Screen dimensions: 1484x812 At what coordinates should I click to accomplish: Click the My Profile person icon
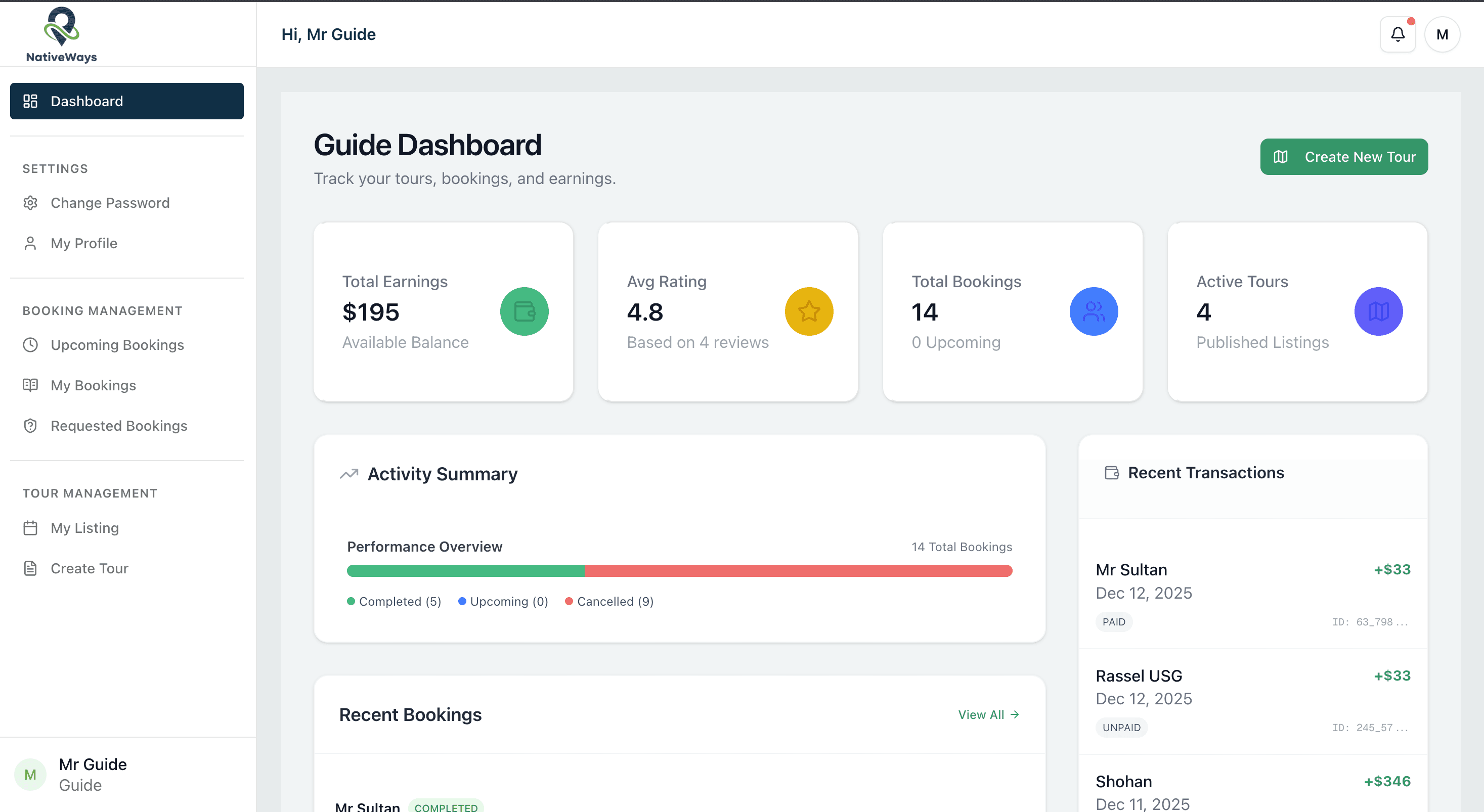(x=30, y=243)
